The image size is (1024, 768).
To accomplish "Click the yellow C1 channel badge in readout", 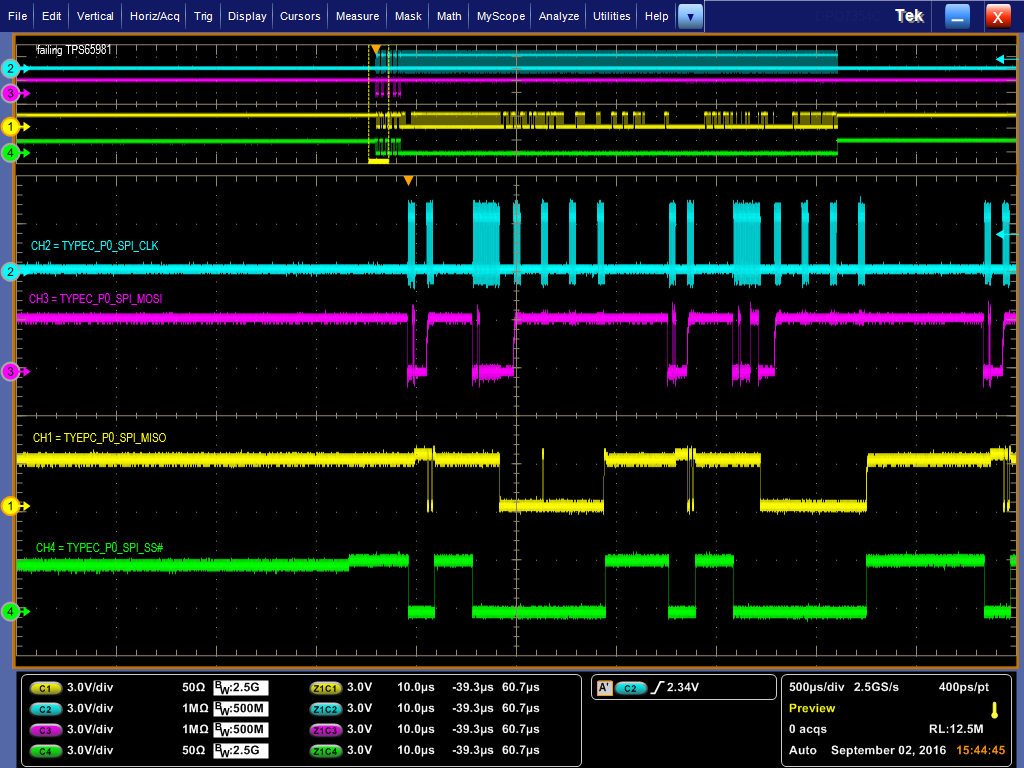I will pos(45,688).
